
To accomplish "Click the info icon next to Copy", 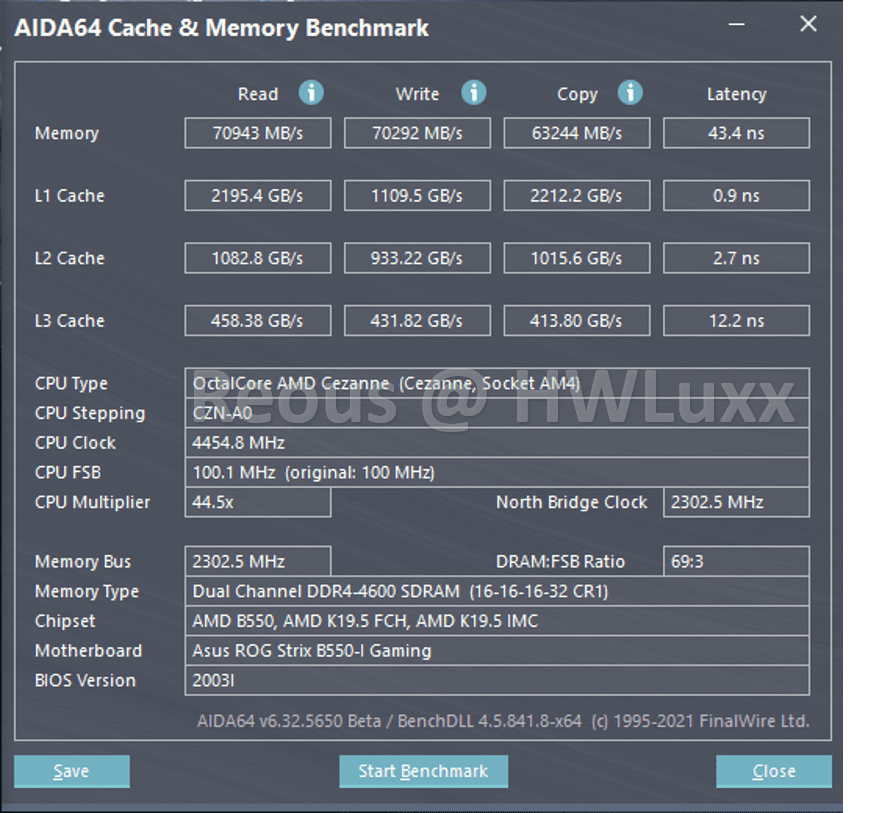I will [x=630, y=93].
